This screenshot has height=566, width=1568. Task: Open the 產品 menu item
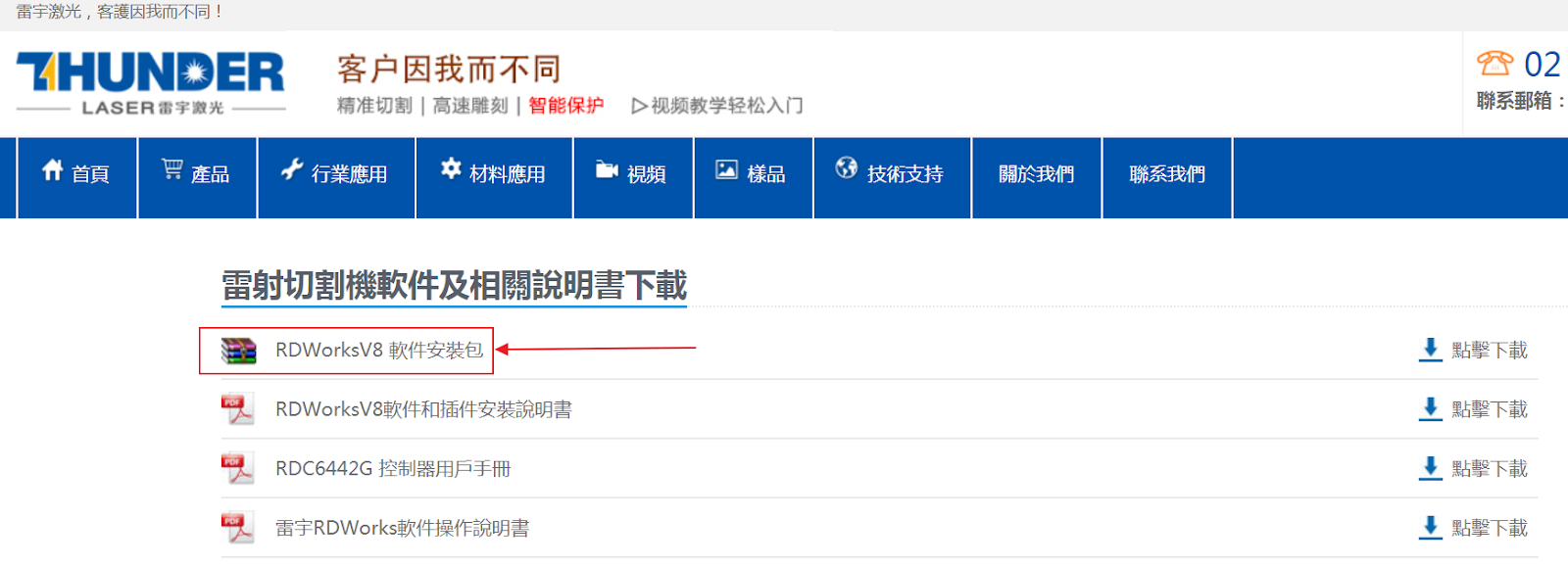pyautogui.click(x=197, y=177)
